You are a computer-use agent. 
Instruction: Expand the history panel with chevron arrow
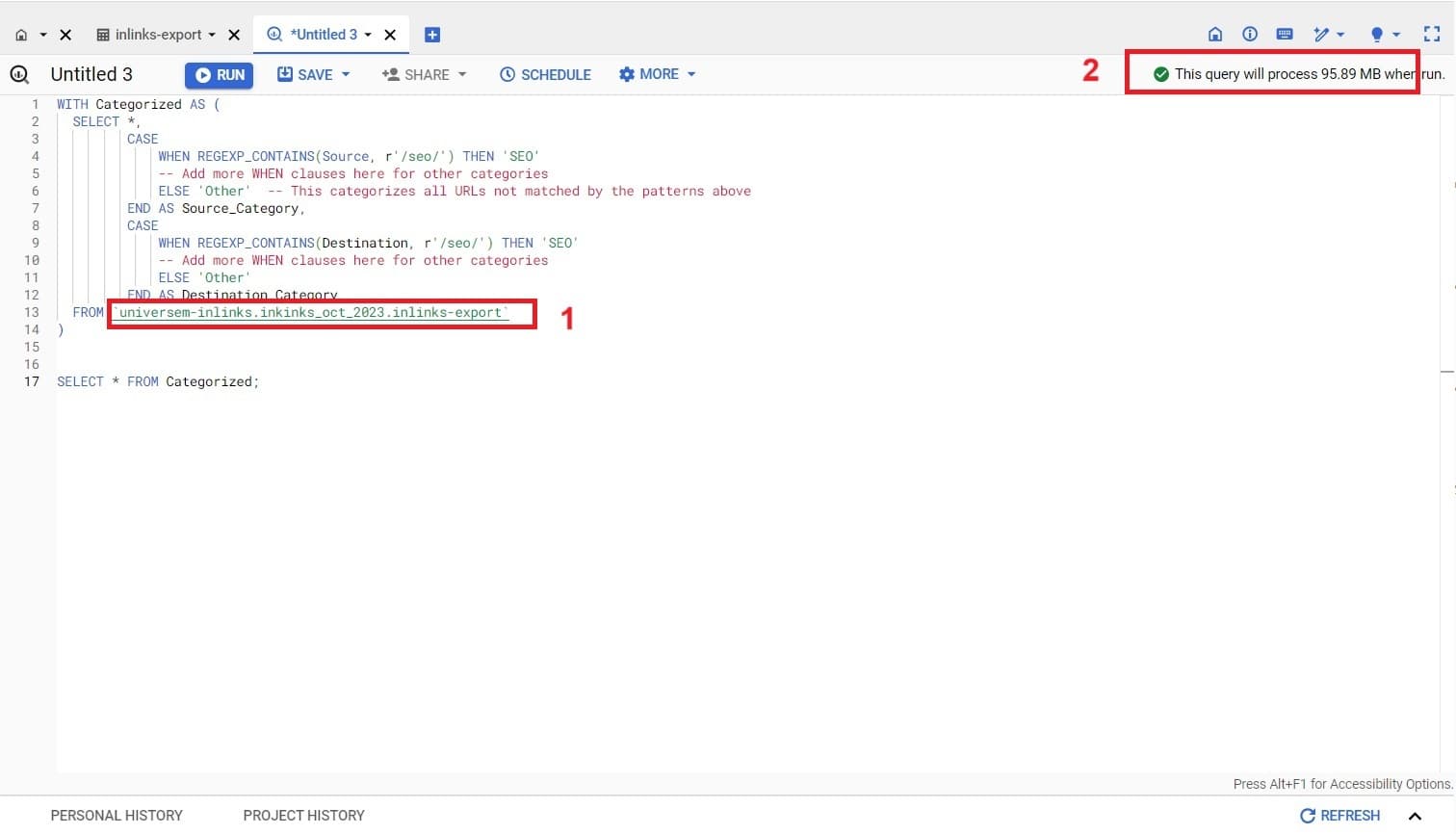pyautogui.click(x=1415, y=816)
